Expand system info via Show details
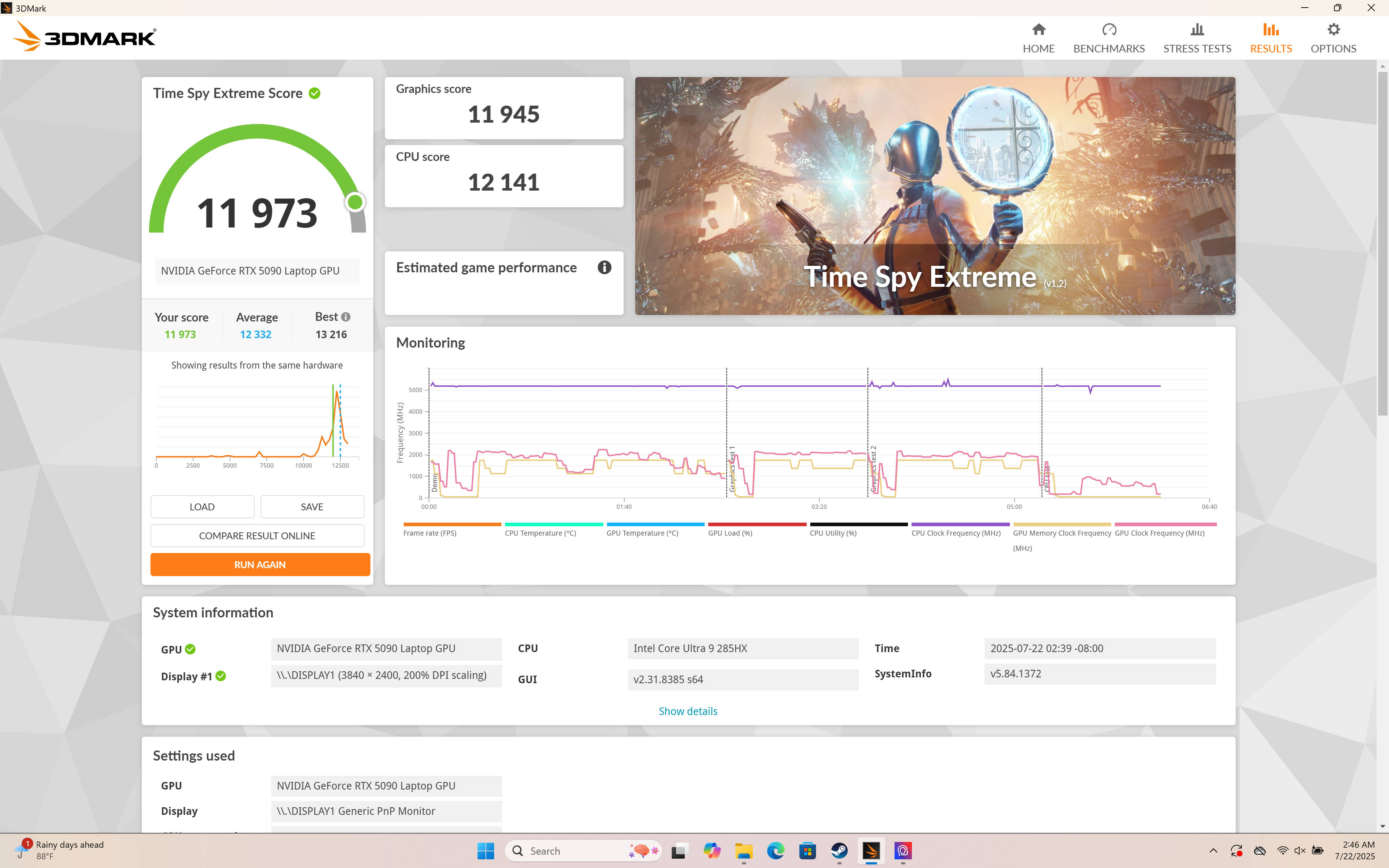 click(688, 711)
